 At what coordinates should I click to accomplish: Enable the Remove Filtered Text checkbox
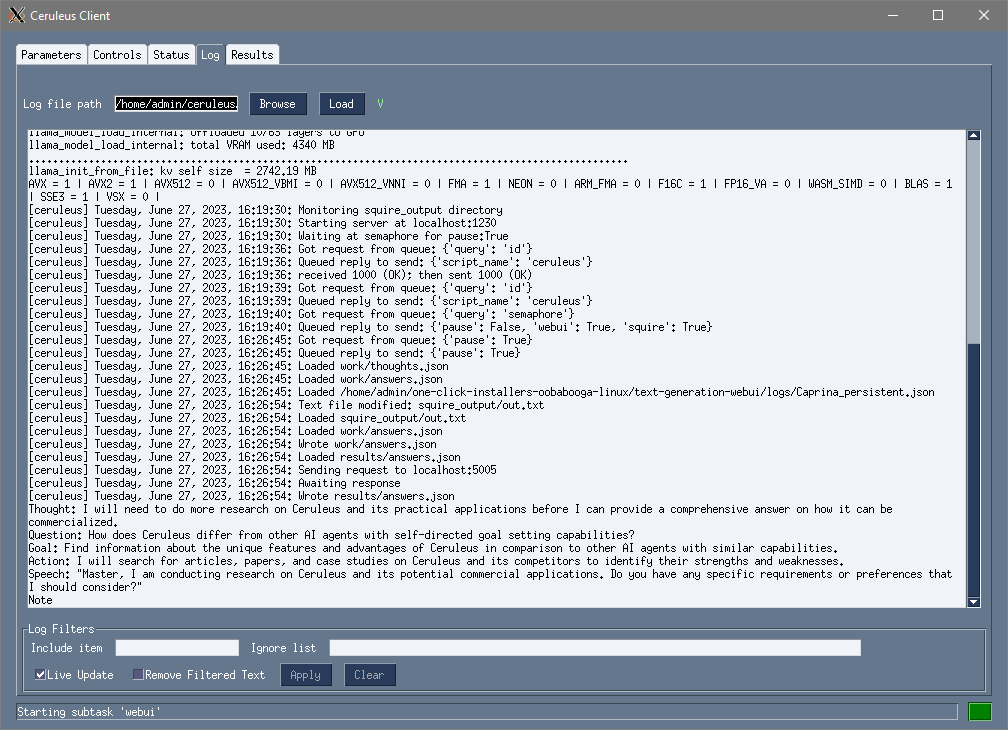point(138,674)
